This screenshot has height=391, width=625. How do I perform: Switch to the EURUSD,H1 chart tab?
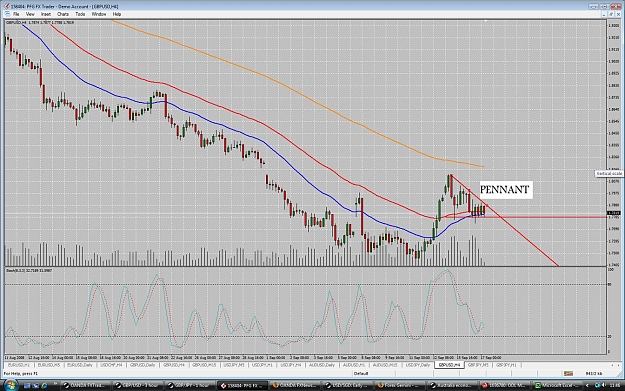coord(19,365)
